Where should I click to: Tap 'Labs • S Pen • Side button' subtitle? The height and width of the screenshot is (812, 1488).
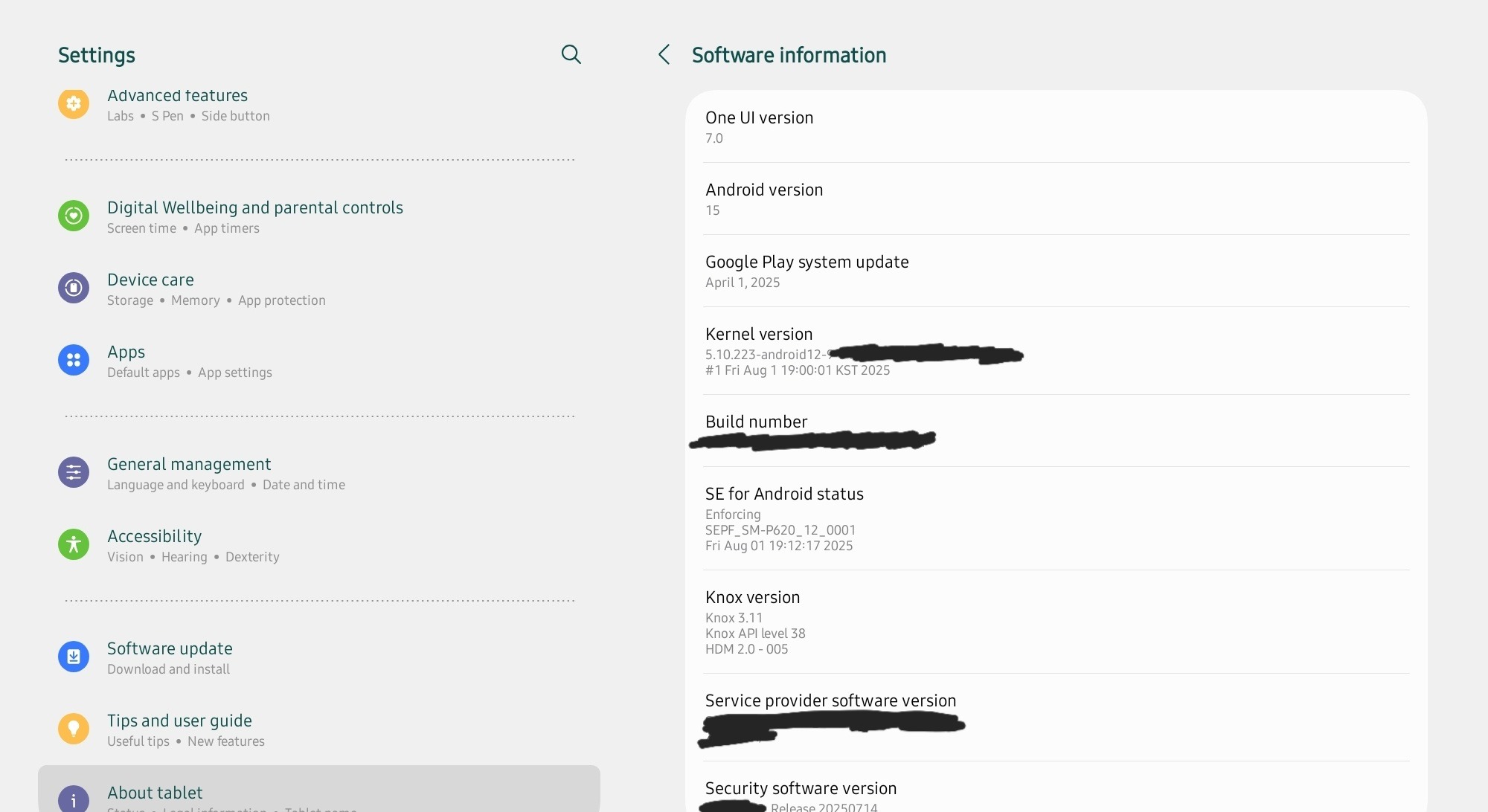coord(188,116)
